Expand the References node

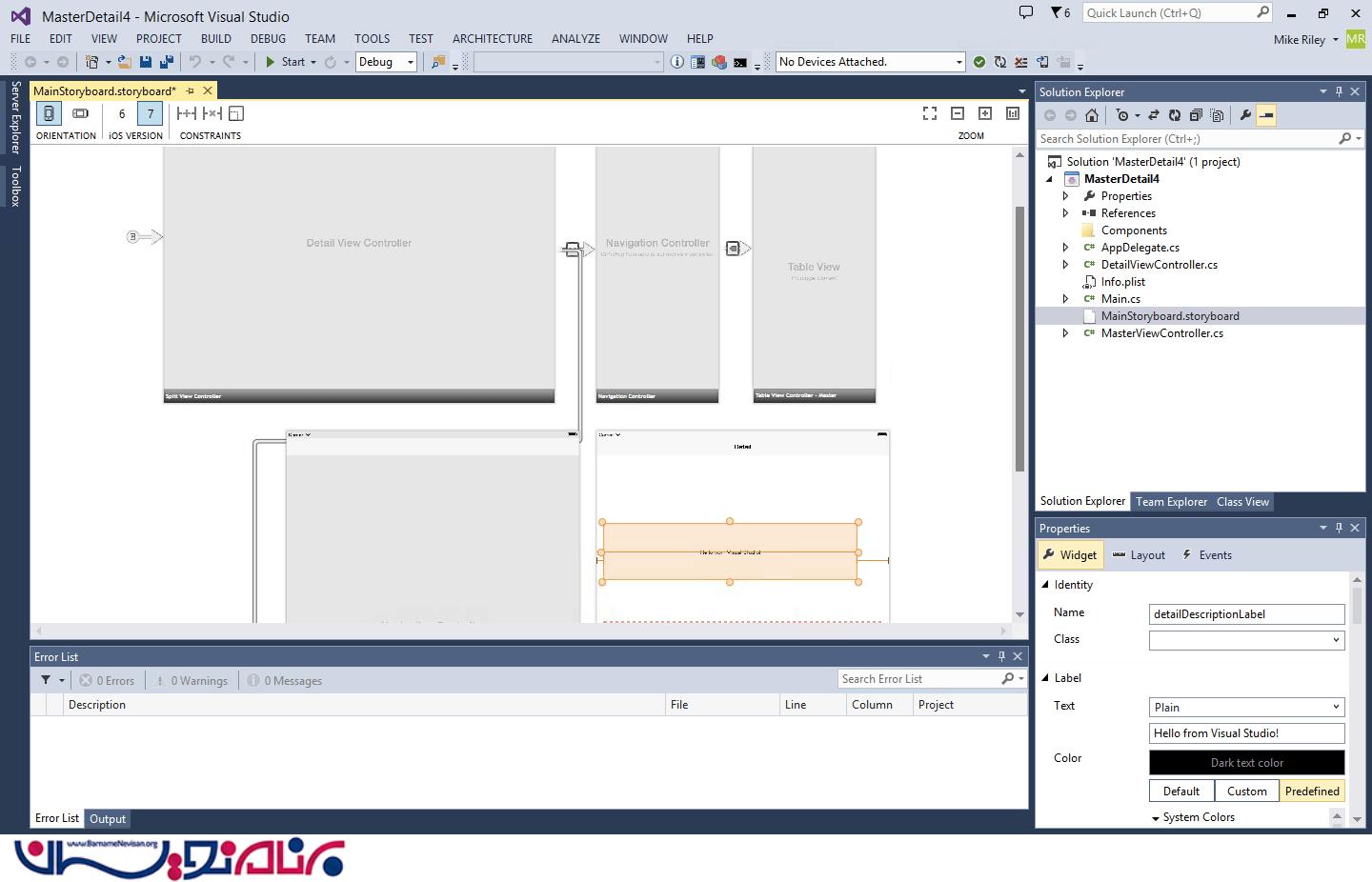click(1066, 213)
